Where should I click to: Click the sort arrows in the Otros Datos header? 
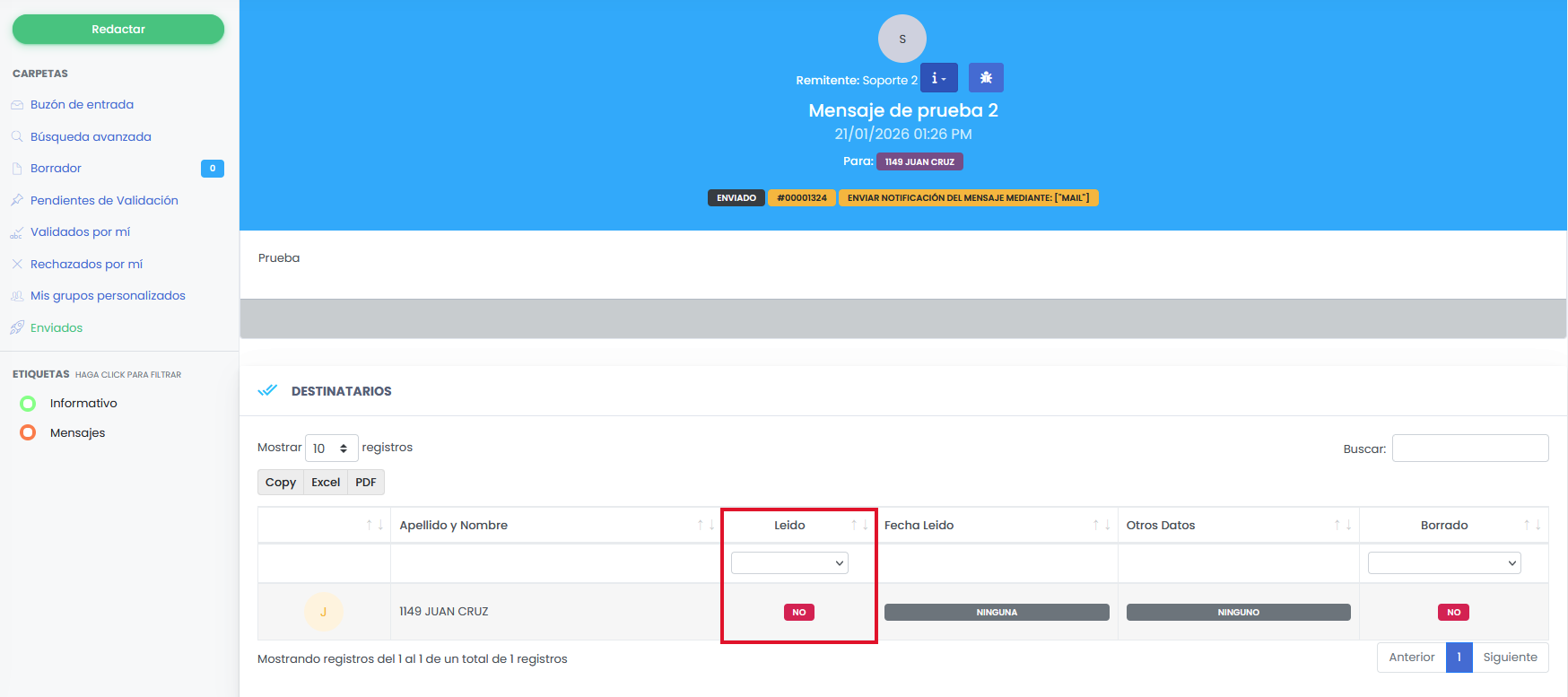click(1343, 525)
